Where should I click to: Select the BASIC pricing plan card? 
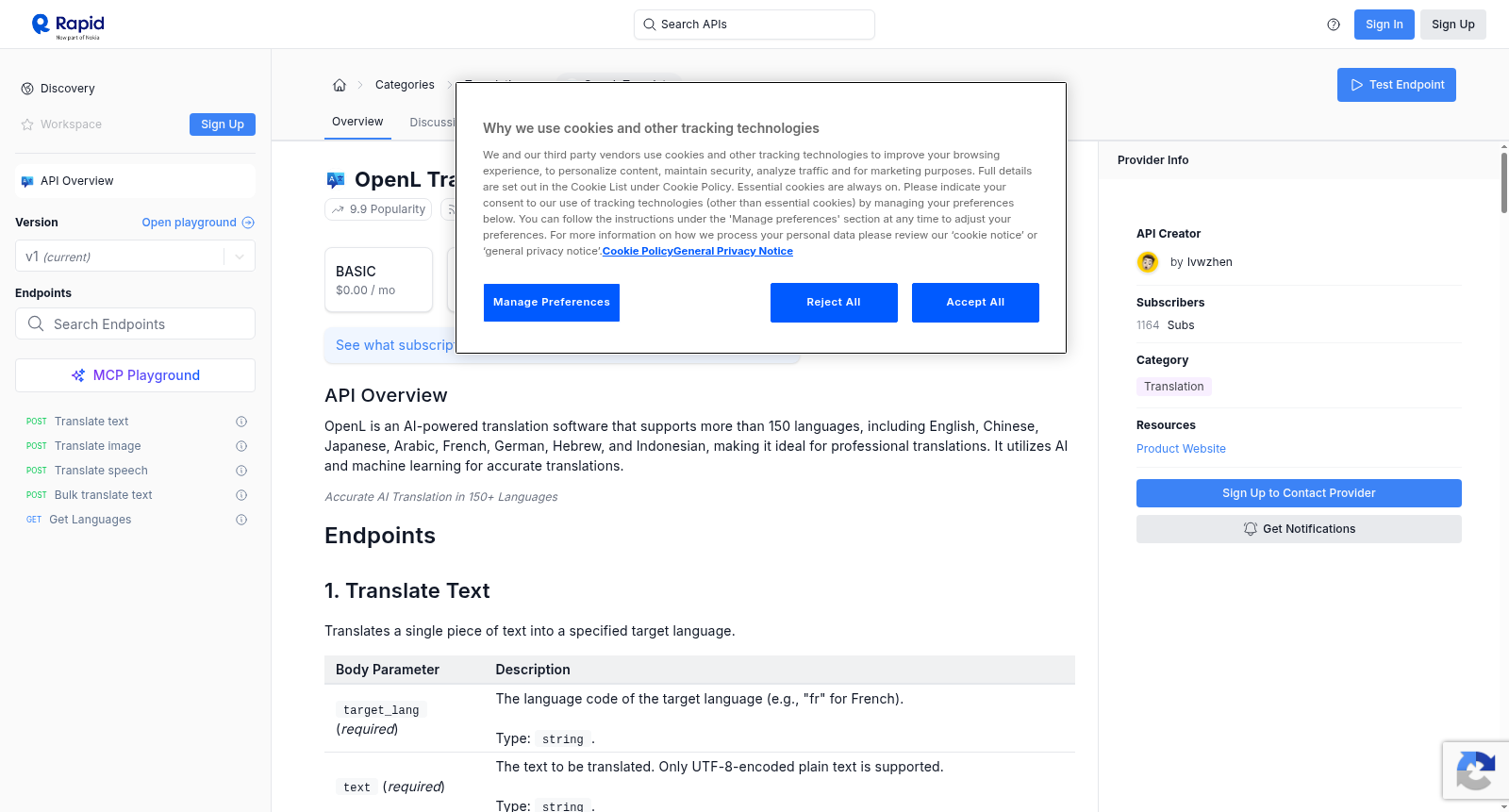coord(378,280)
